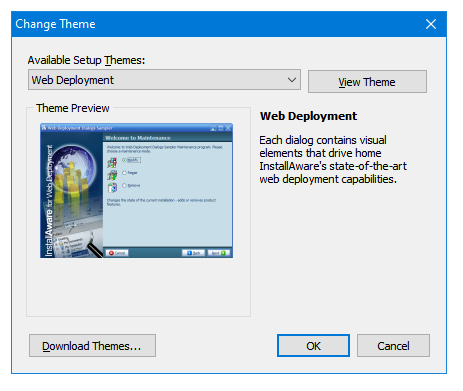
Task: Close the Change Theme dialog
Action: point(431,24)
